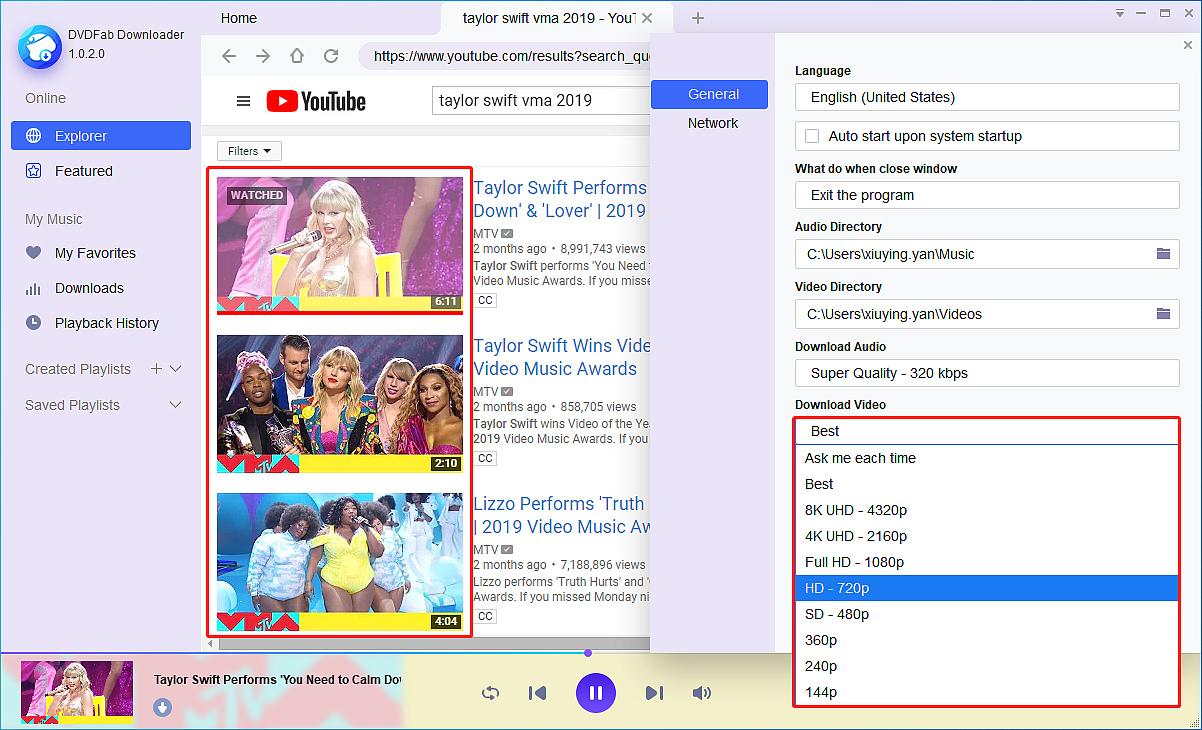Image resolution: width=1202 pixels, height=730 pixels.
Task: Choose 4K UHD - 2160p
Action: coord(987,536)
